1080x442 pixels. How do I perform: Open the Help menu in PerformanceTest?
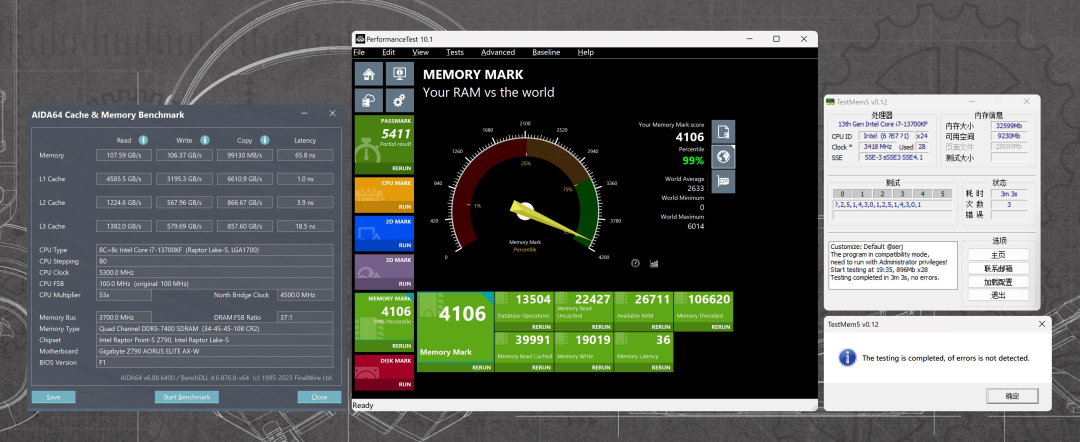click(585, 52)
